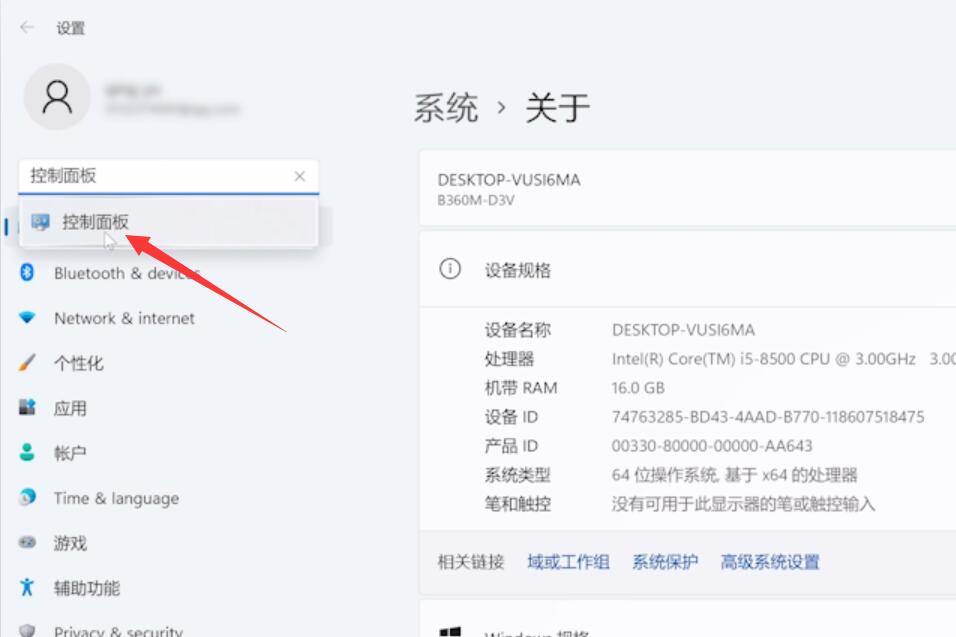Select the 没有可用于此显示器的笔或触控输入 value

pyautogui.click(x=743, y=504)
